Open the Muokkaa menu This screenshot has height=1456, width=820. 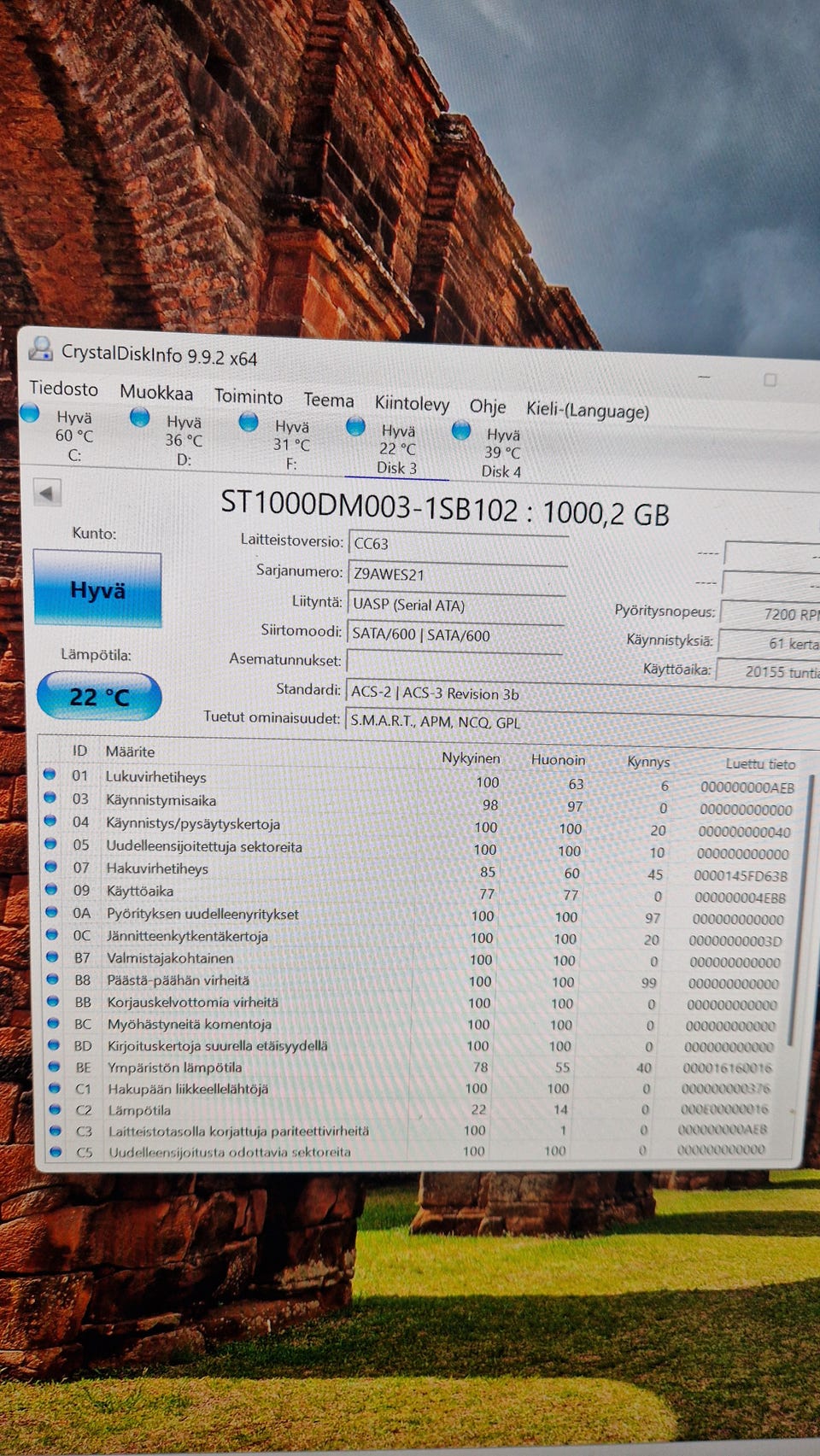point(156,393)
